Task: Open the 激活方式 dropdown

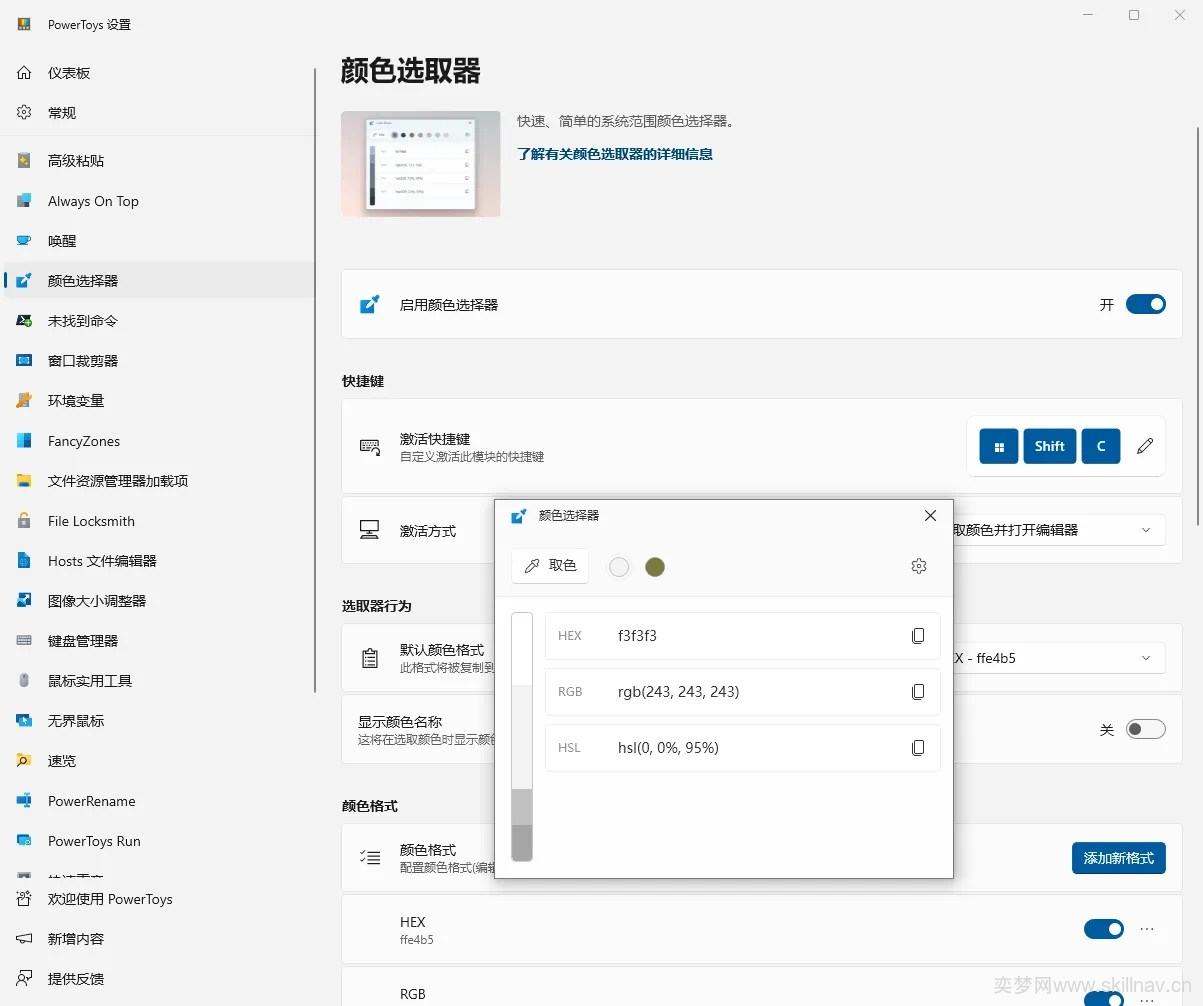Action: (x=1058, y=530)
